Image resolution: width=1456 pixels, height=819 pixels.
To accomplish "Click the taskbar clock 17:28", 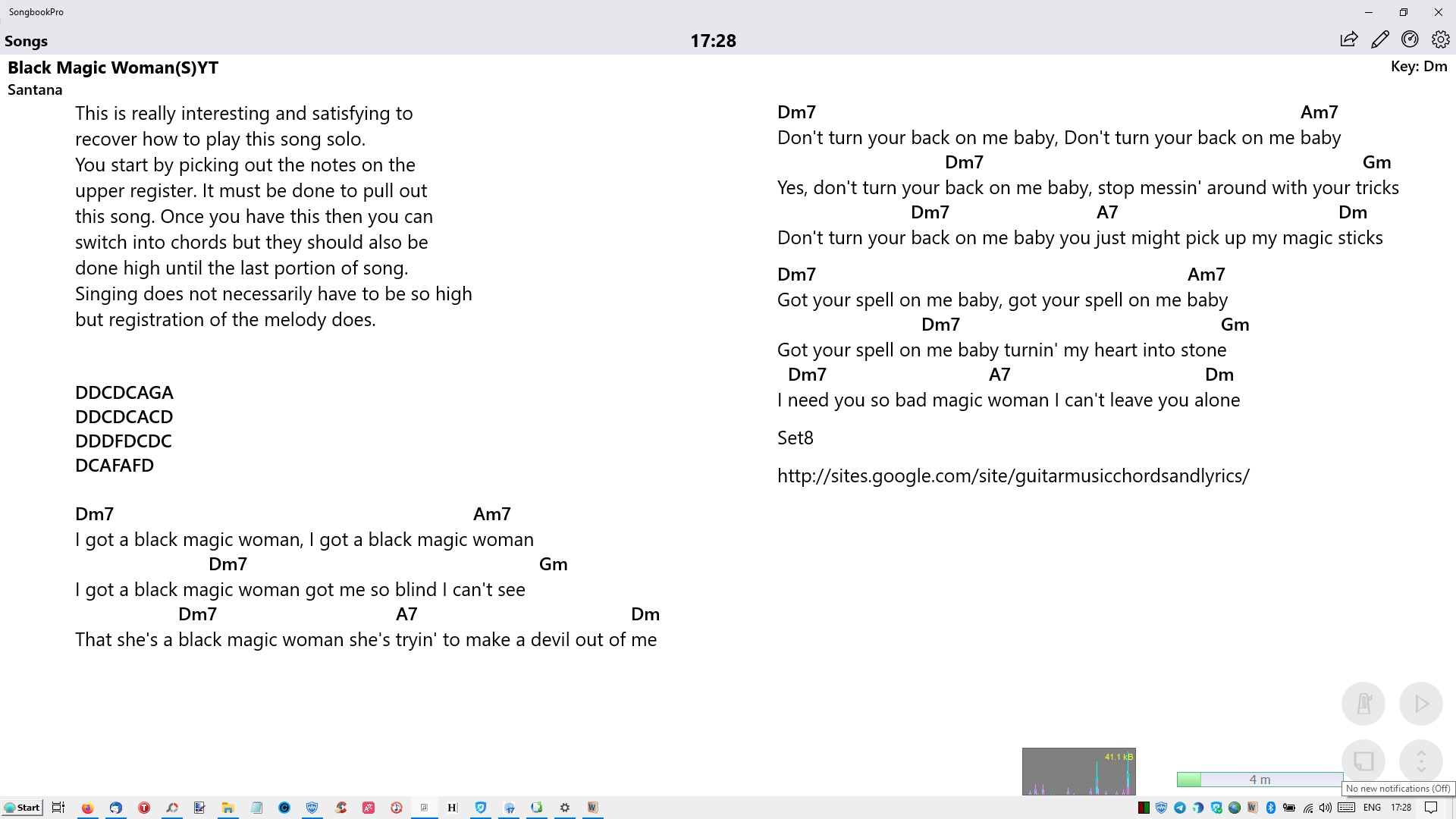I will click(x=1401, y=808).
